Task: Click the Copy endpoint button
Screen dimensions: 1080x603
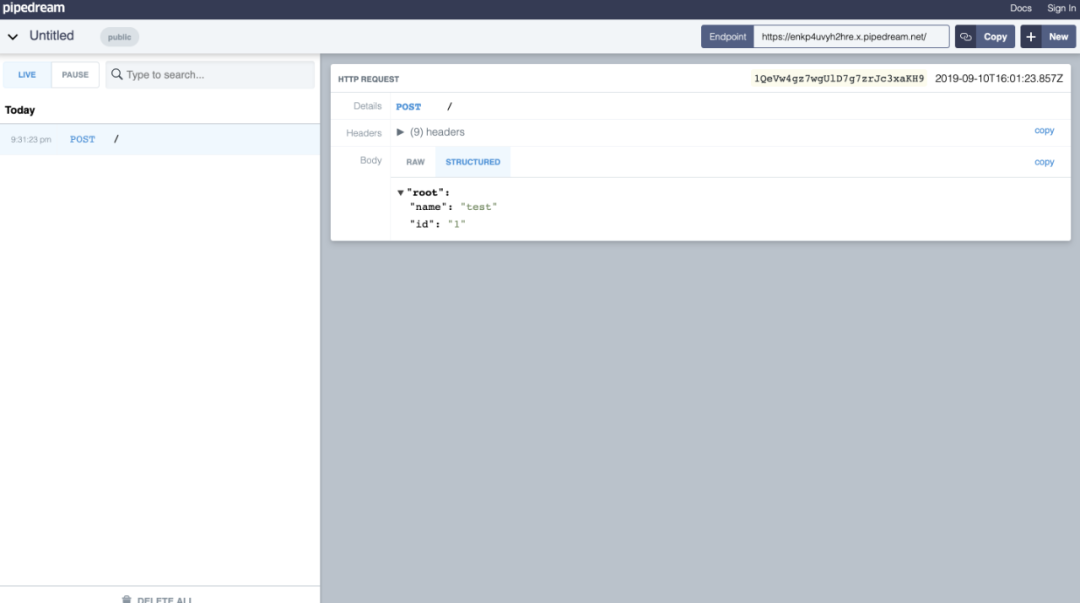Action: [995, 37]
